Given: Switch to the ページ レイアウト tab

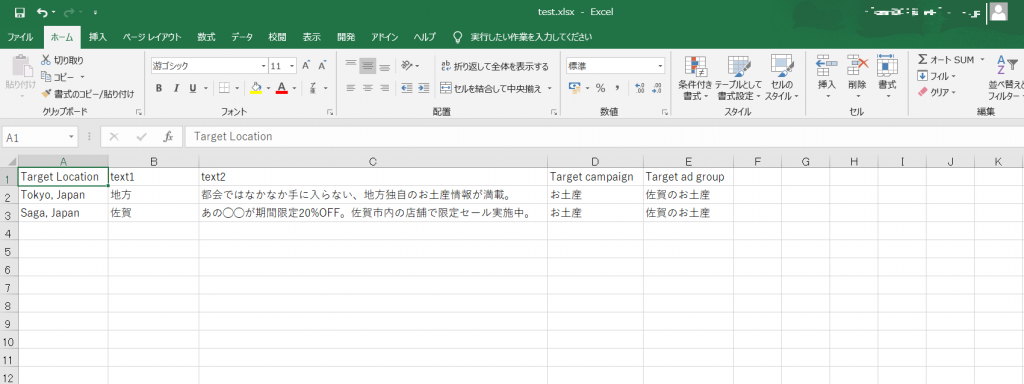Looking at the screenshot, I should pos(152,37).
